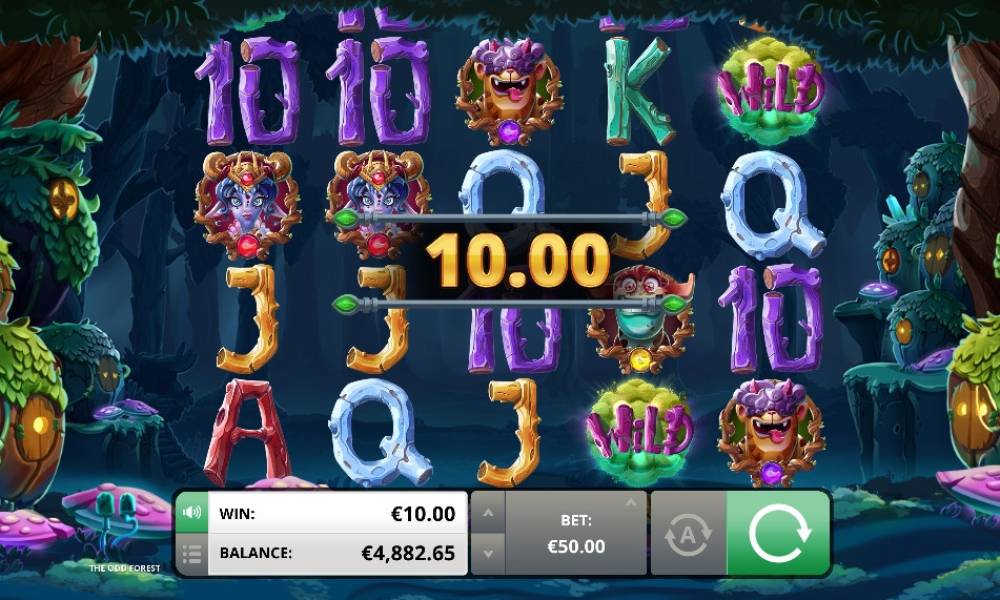
Task: Toggle the autoplay button
Action: 688,534
